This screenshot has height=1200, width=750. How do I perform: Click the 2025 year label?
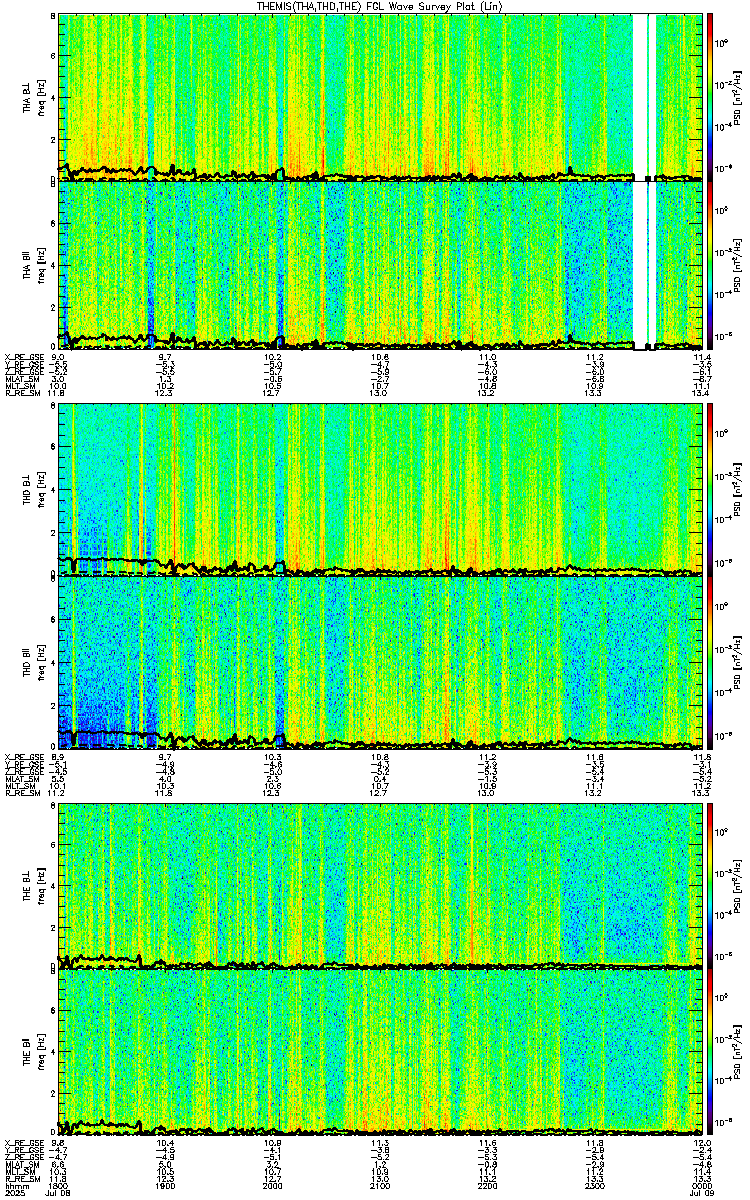coord(14,1193)
